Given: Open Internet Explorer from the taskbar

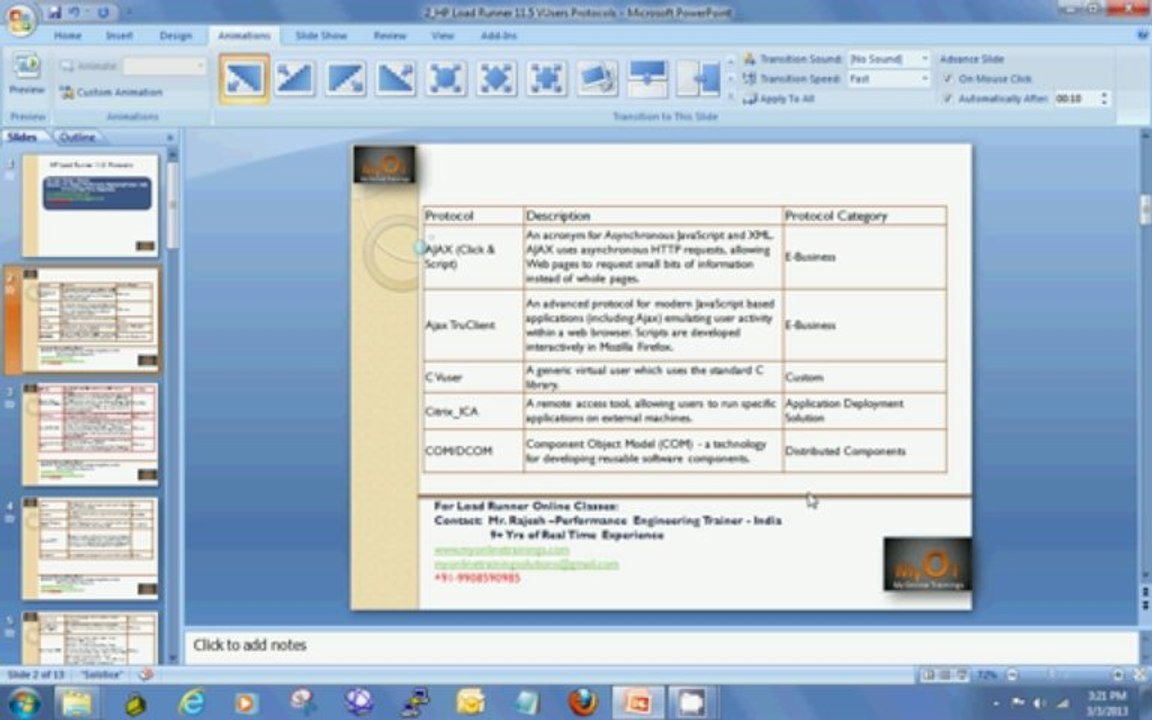Looking at the screenshot, I should (191, 703).
